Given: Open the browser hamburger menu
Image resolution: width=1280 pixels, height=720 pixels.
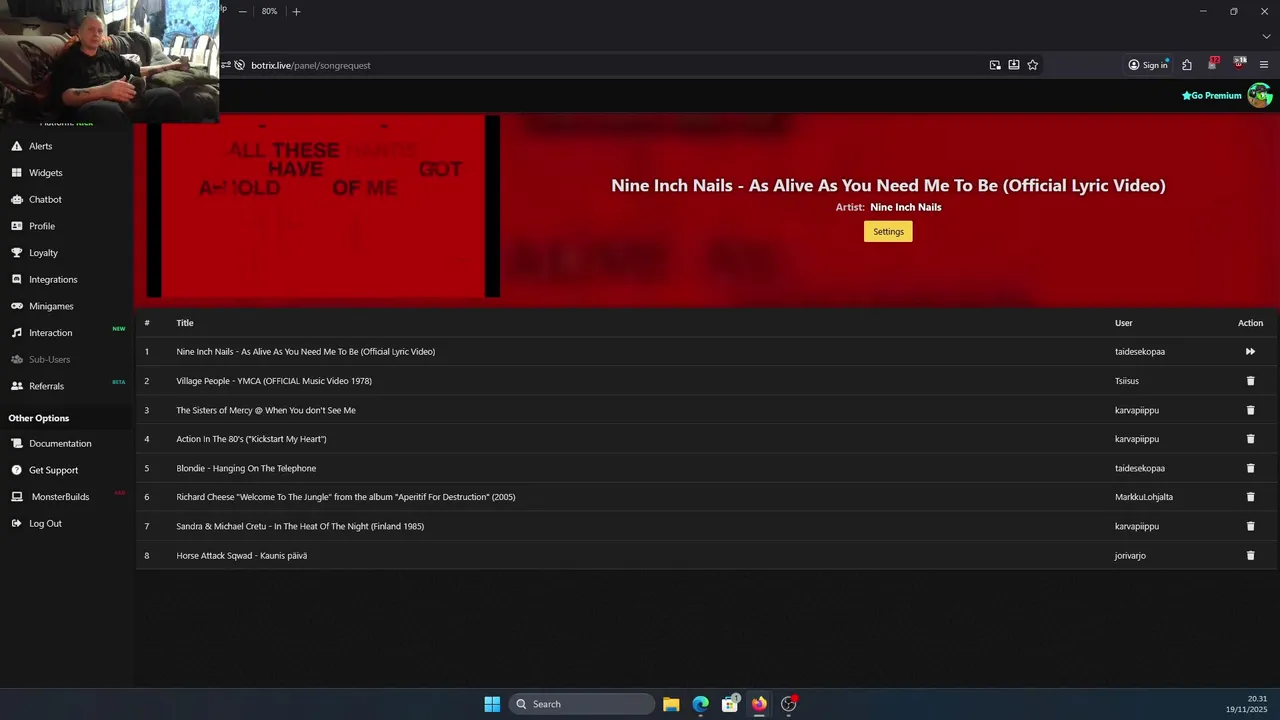Looking at the screenshot, I should point(1264,65).
